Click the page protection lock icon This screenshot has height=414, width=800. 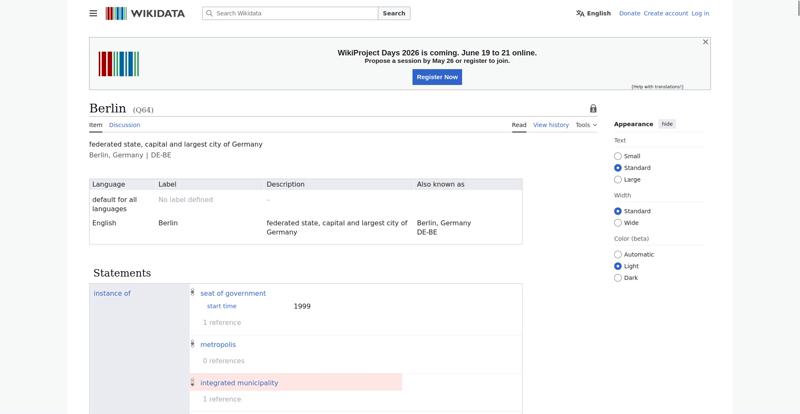pyautogui.click(x=593, y=108)
